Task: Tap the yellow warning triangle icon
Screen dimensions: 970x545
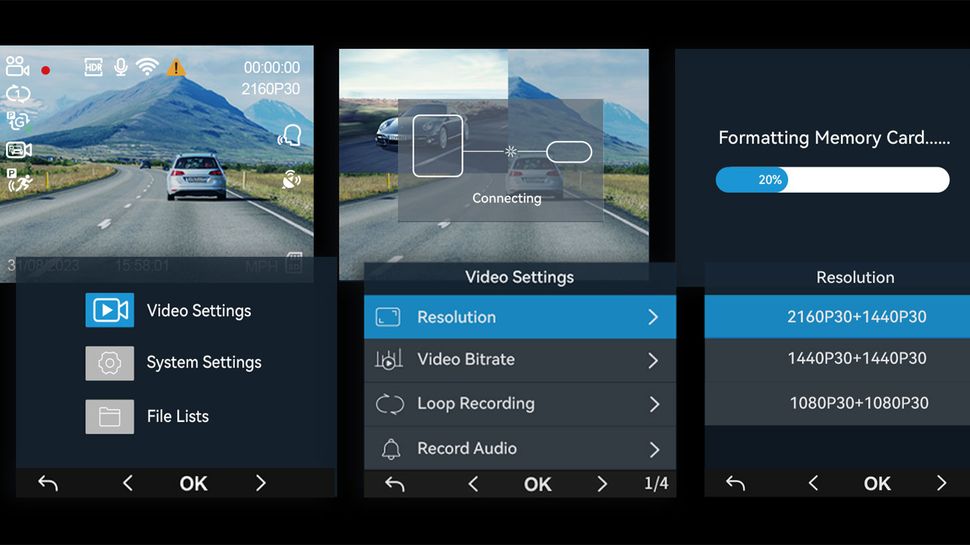Action: point(176,67)
